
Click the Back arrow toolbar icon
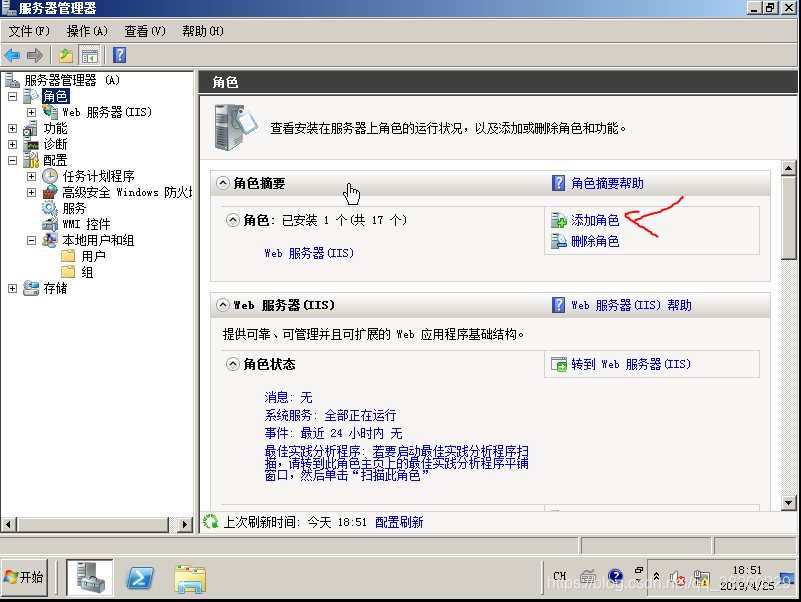(x=12, y=55)
